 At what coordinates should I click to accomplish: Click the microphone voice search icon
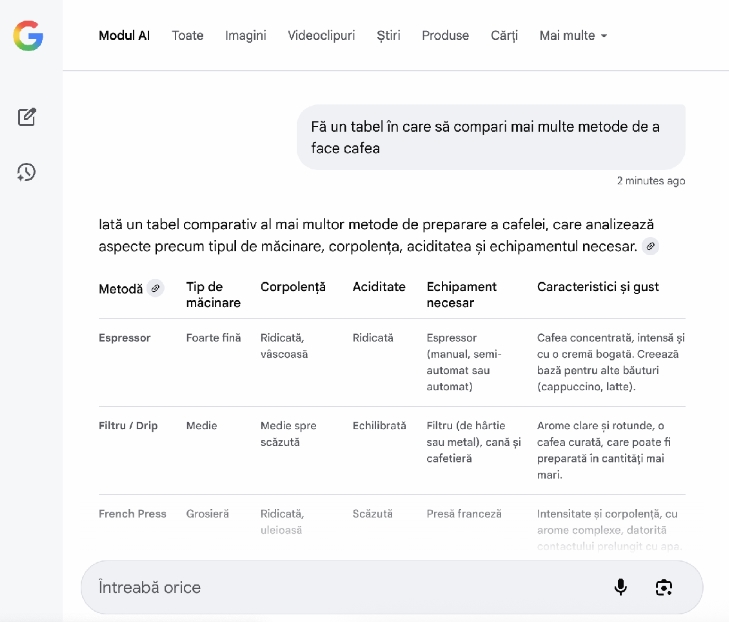coord(620,587)
